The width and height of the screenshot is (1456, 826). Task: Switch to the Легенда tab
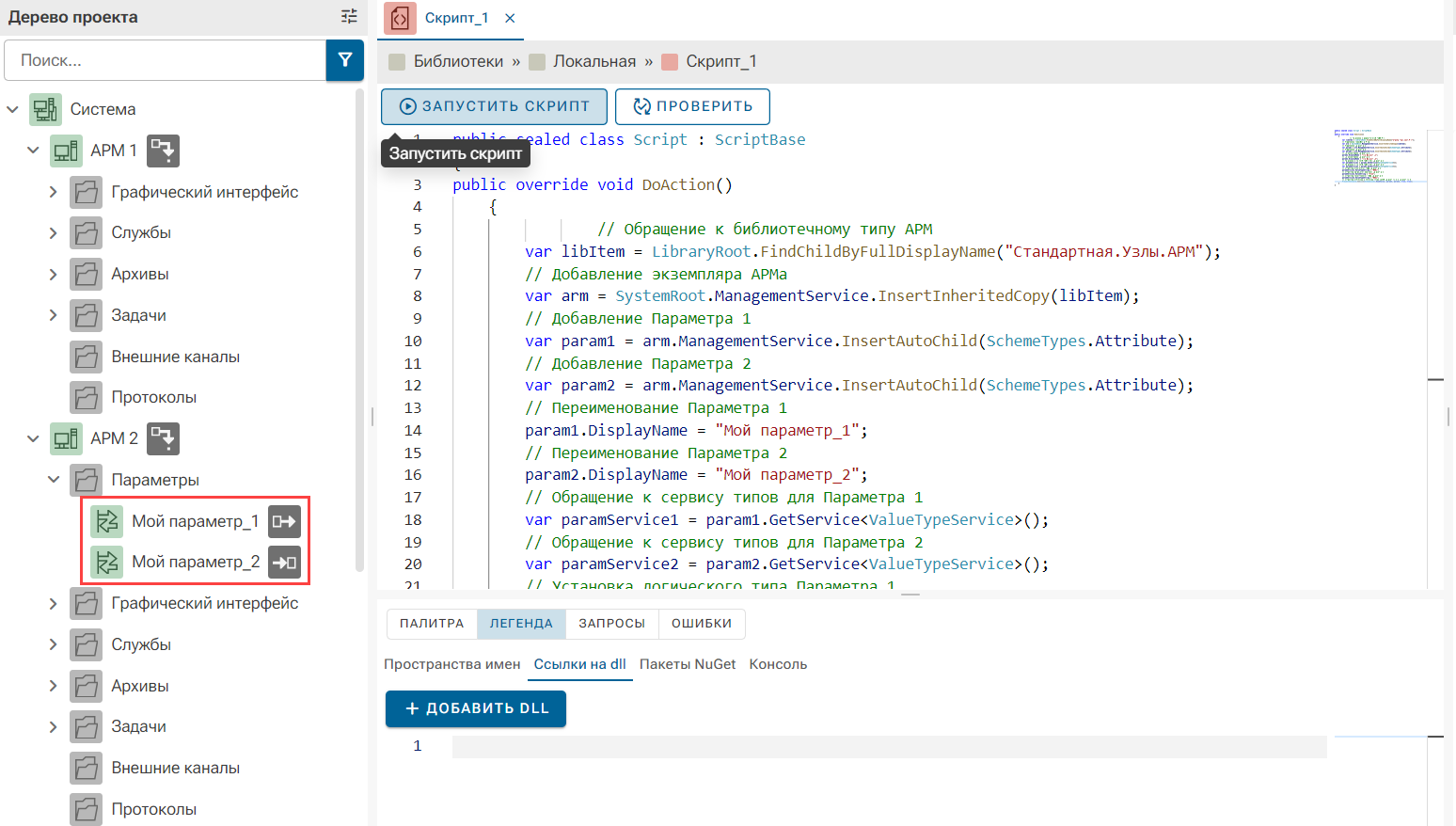click(521, 624)
